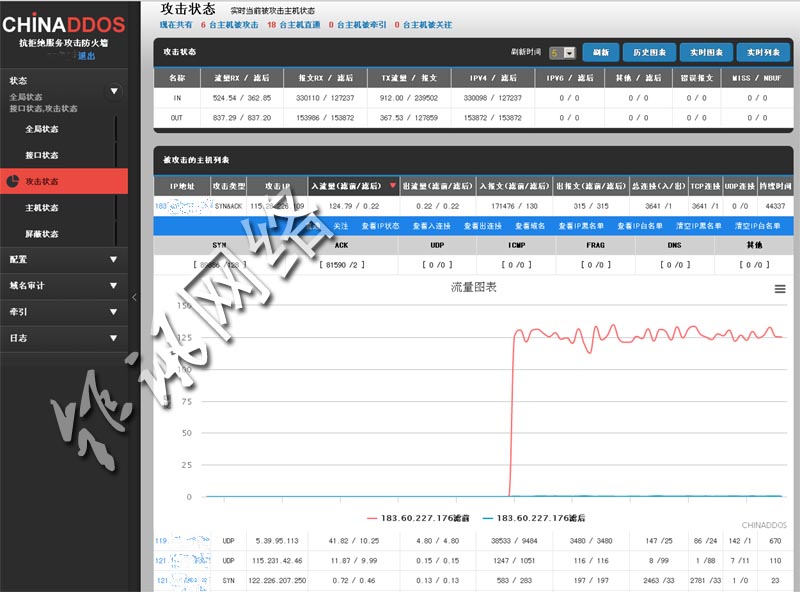Click the 524.54 / 362.85 IN traffic cell
Image resolution: width=800 pixels, height=592 pixels.
[242, 98]
